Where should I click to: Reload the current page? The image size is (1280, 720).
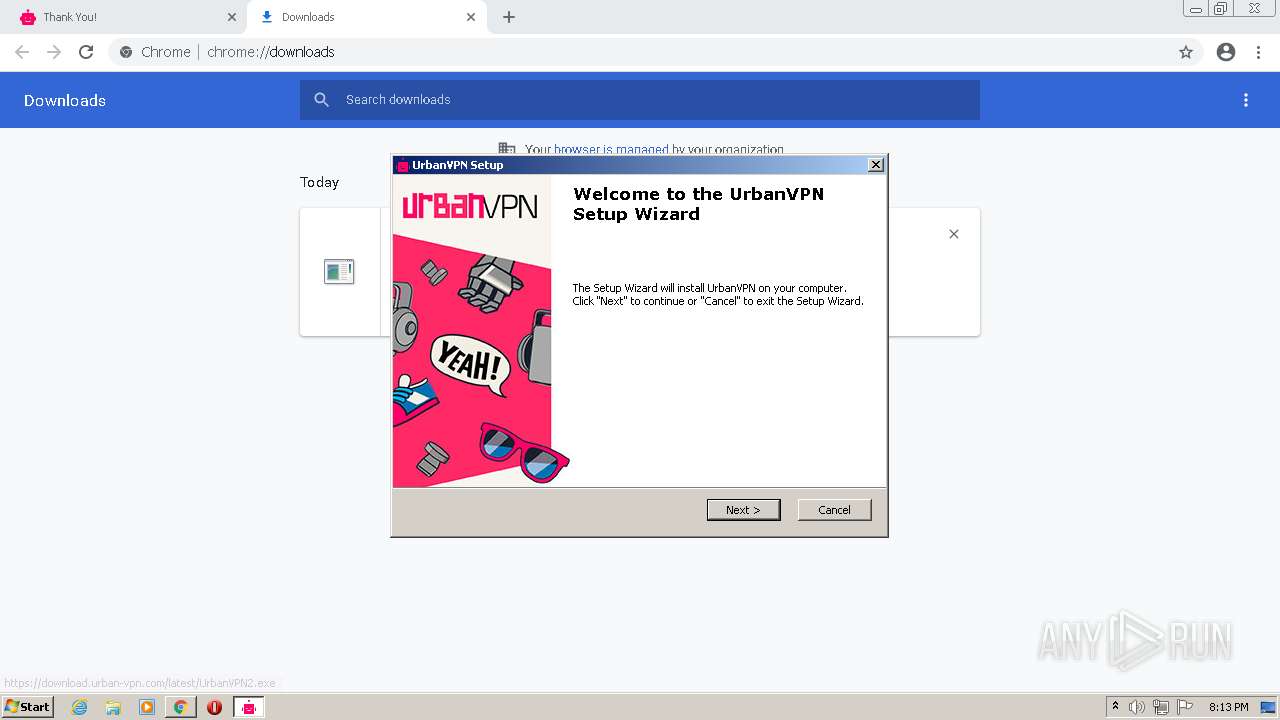(x=86, y=52)
